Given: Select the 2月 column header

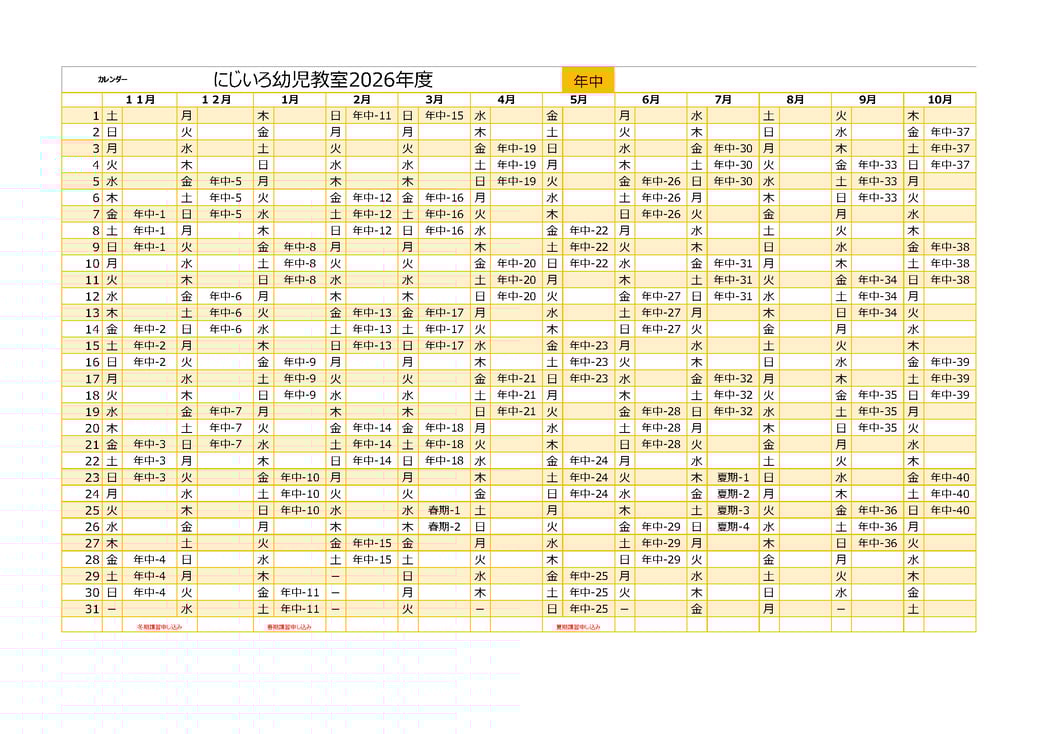Looking at the screenshot, I should click(362, 99).
